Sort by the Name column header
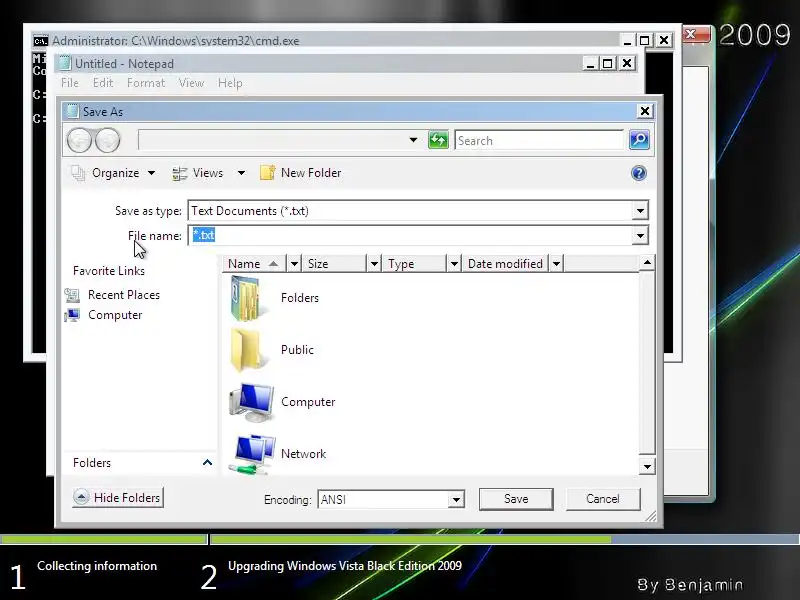The height and width of the screenshot is (600, 800). click(x=255, y=264)
